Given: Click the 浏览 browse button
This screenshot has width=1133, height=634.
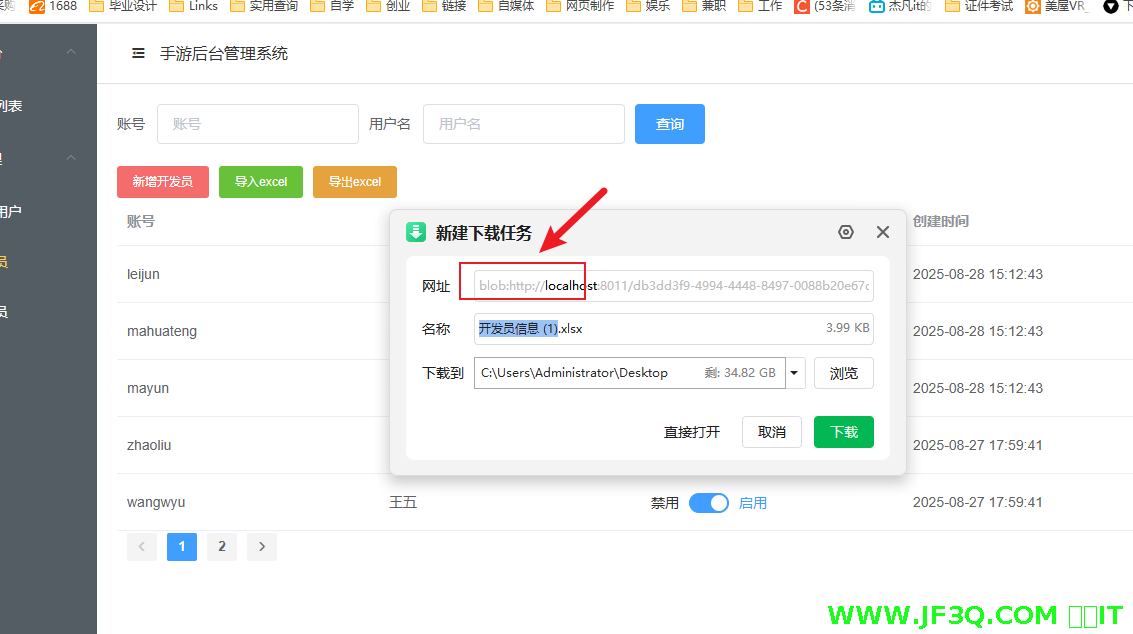Looking at the screenshot, I should pyautogui.click(x=843, y=373).
